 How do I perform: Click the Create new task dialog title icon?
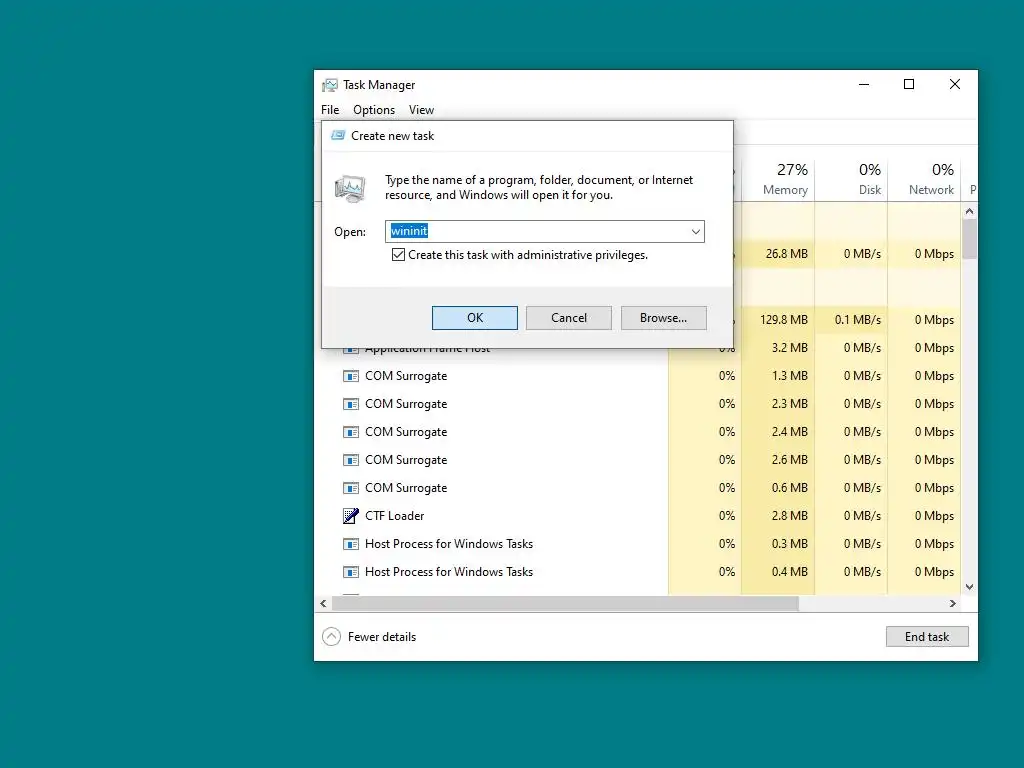pyautogui.click(x=338, y=135)
